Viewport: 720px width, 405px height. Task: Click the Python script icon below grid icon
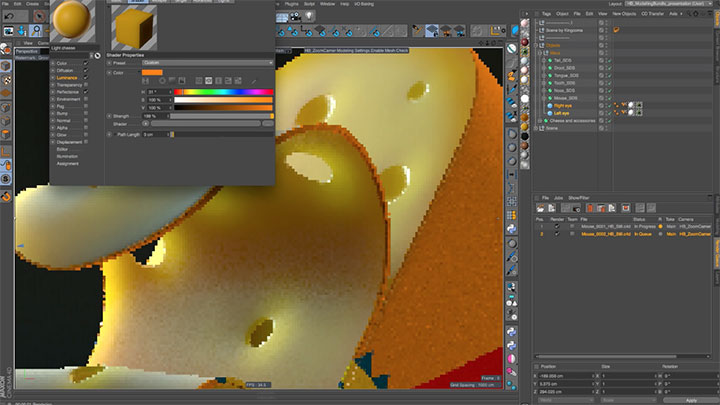click(512, 229)
